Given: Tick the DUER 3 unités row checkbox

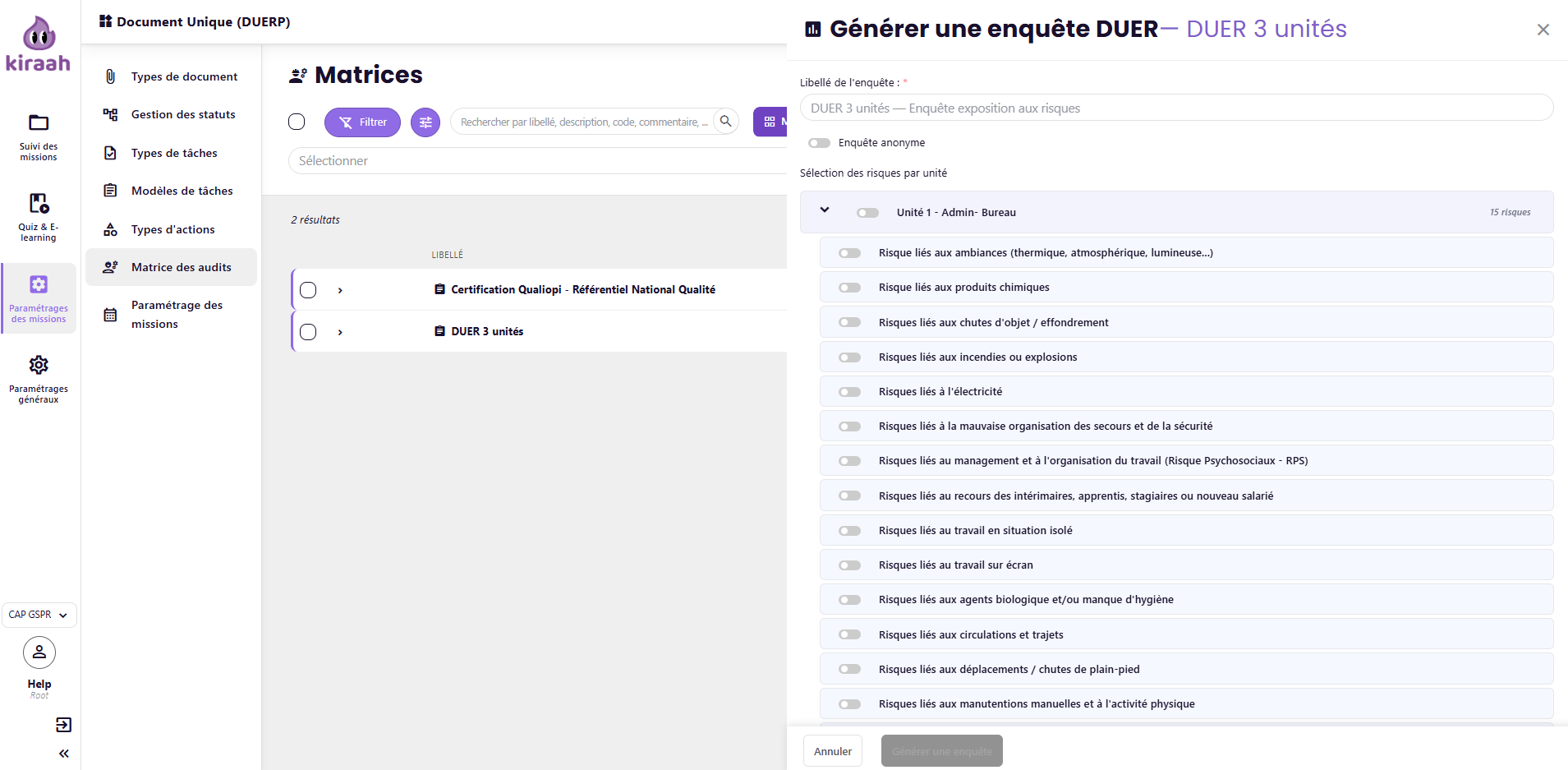Looking at the screenshot, I should pyautogui.click(x=308, y=332).
